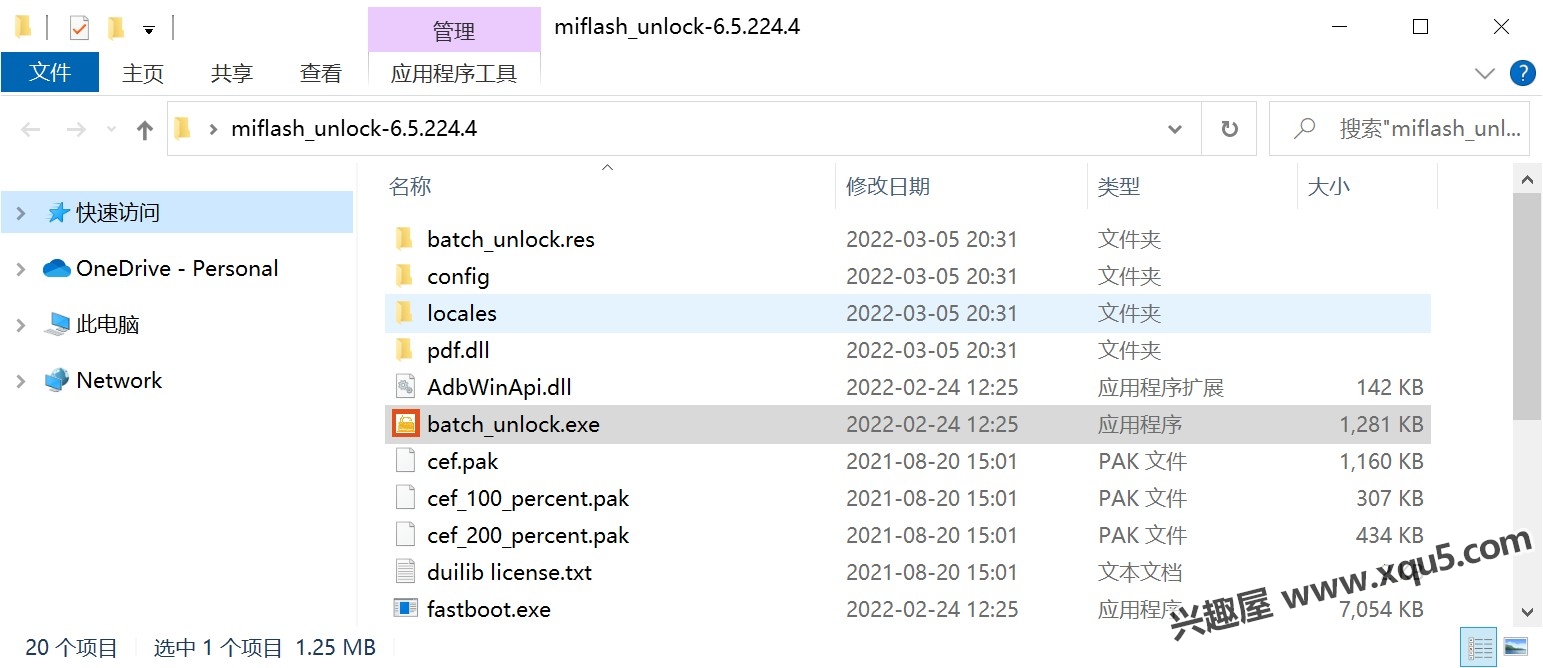
Task: Select OneDrive - Personal in navigation pane
Action: point(177,268)
